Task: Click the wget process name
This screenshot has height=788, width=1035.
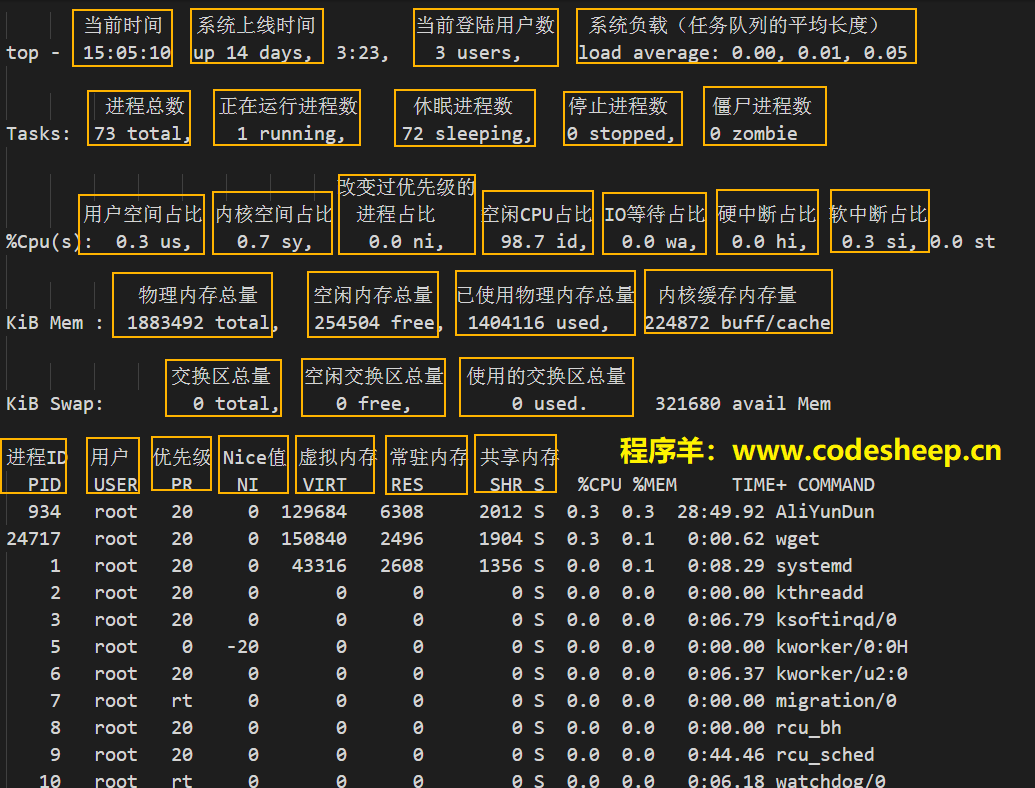Action: click(797, 539)
